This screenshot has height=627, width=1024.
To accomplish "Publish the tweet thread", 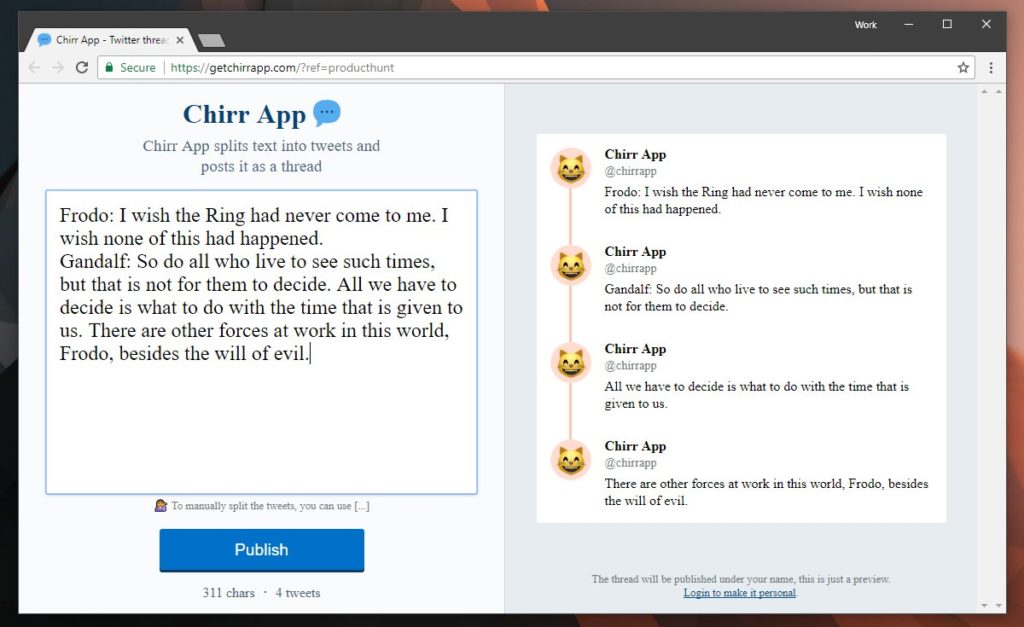I will pyautogui.click(x=261, y=549).
